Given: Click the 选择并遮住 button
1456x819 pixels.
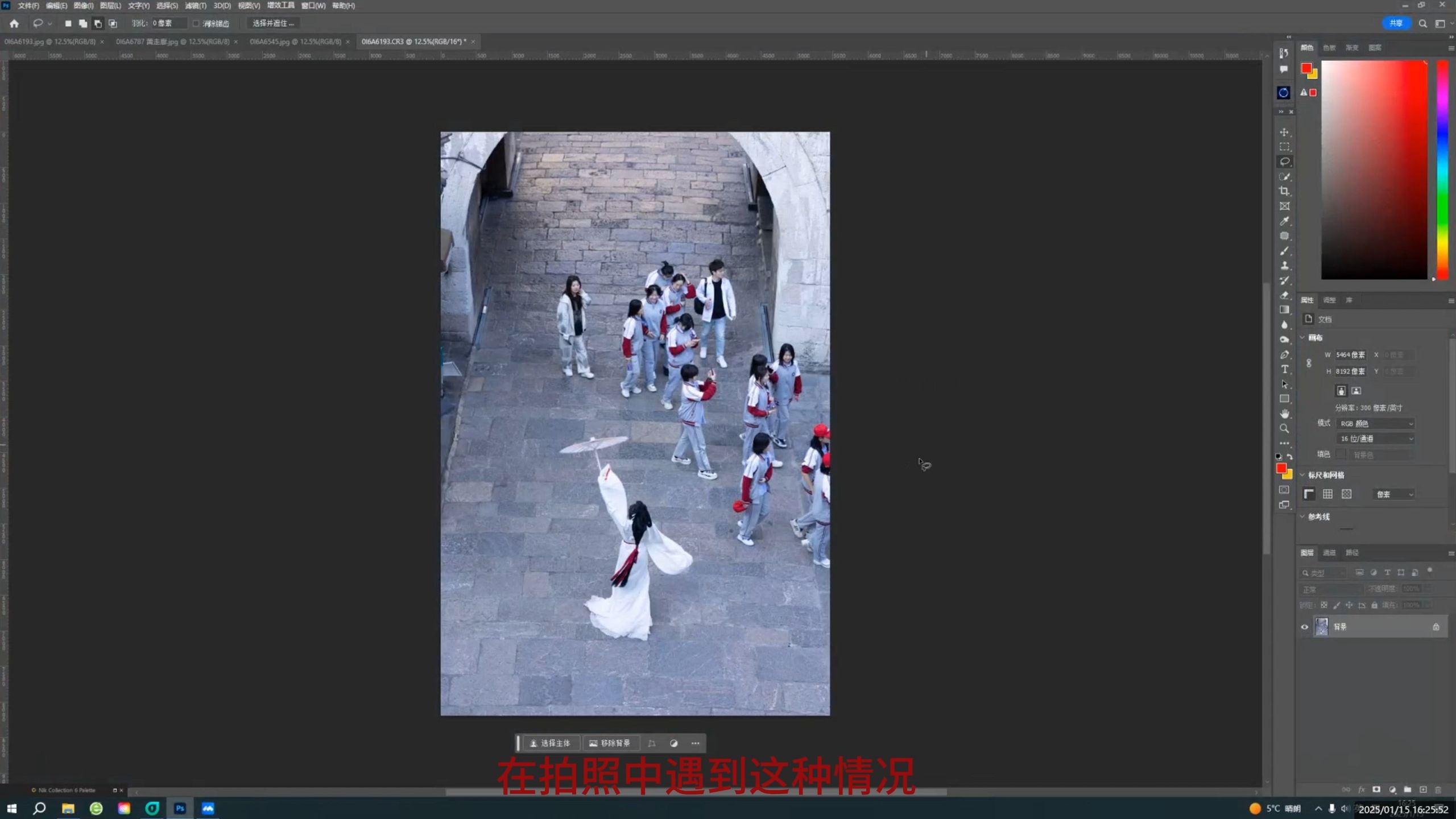Looking at the screenshot, I should click(x=272, y=23).
